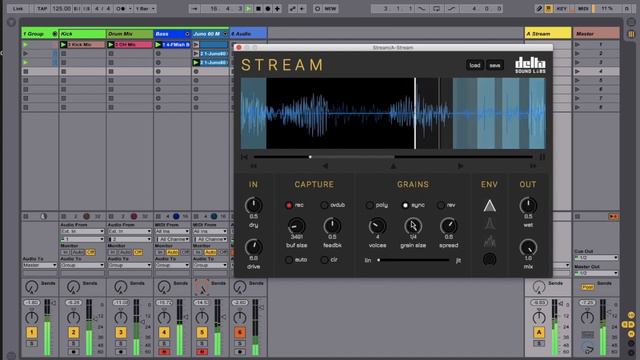Select the jagged multi-peak envelope shape in Stream

pos(489,241)
